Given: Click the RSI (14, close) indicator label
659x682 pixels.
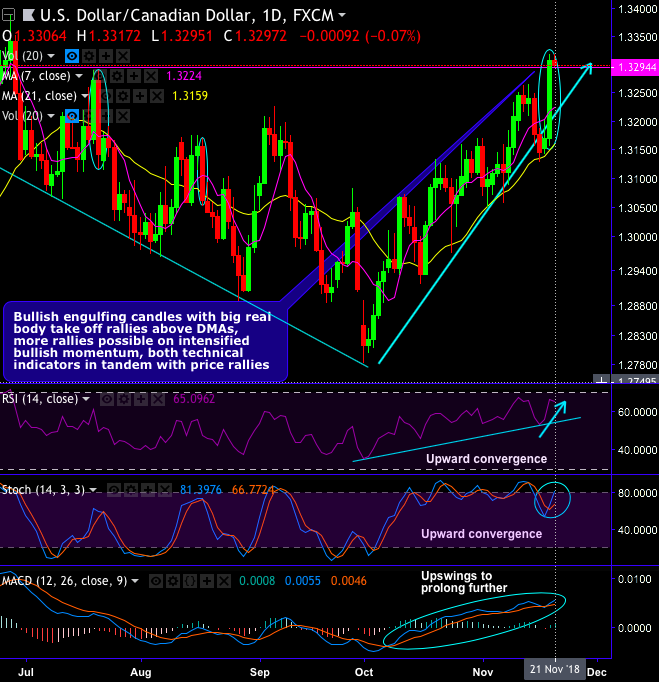Looking at the screenshot, I should 40,399.
